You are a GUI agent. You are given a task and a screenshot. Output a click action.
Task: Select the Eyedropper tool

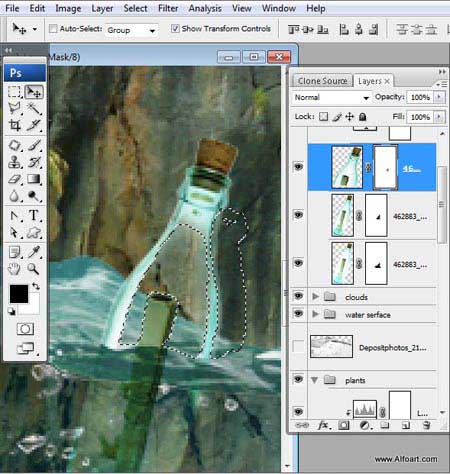point(34,252)
